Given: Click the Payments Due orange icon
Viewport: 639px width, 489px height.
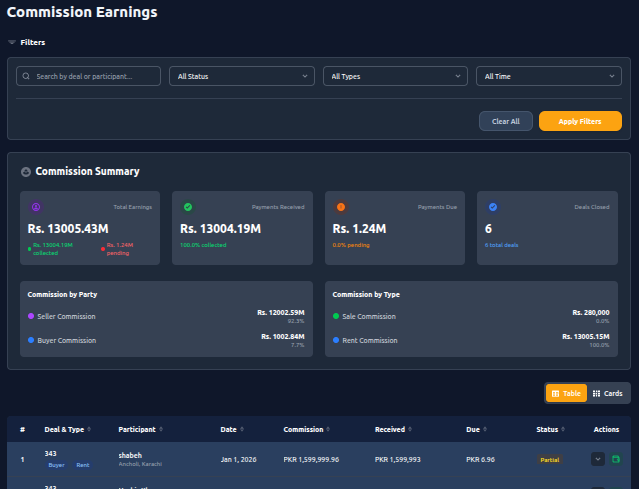Looking at the screenshot, I should (x=341, y=207).
